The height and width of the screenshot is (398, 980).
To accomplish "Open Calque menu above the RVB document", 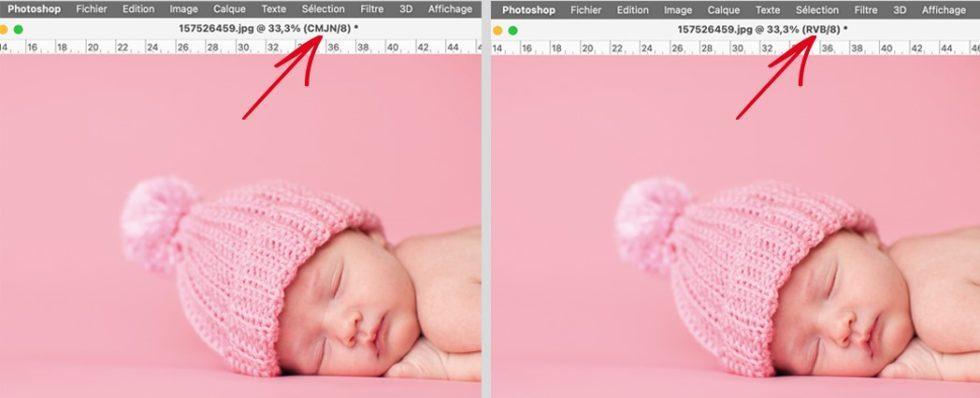I will 724,10.
